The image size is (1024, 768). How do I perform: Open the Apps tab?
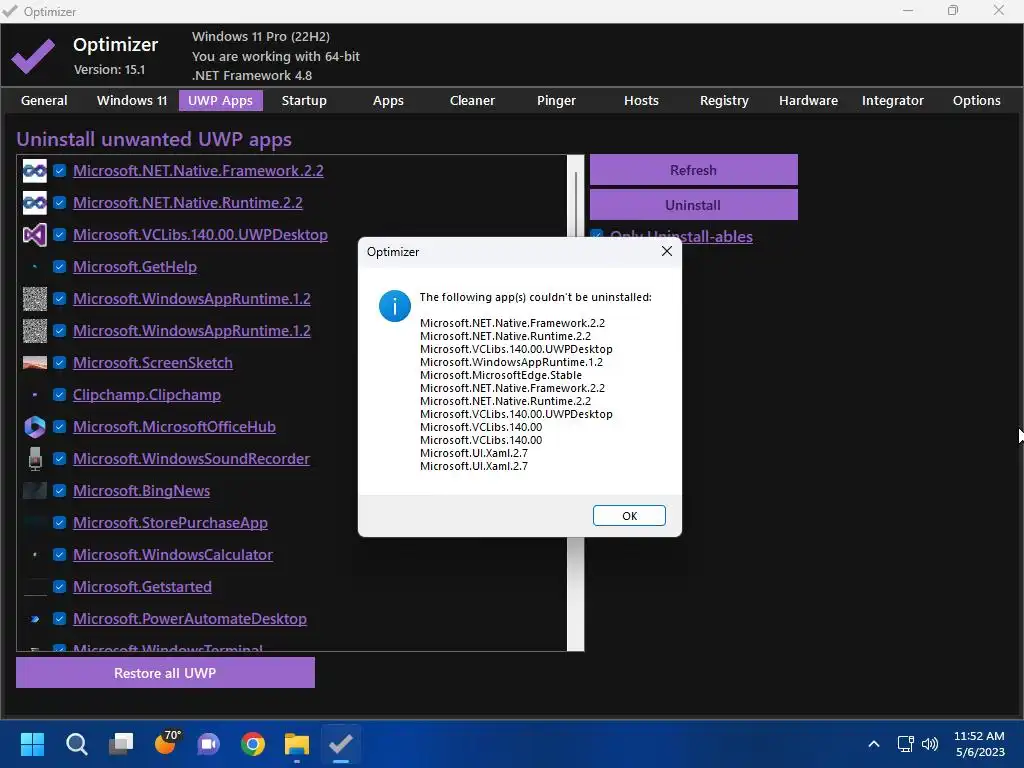388,101
